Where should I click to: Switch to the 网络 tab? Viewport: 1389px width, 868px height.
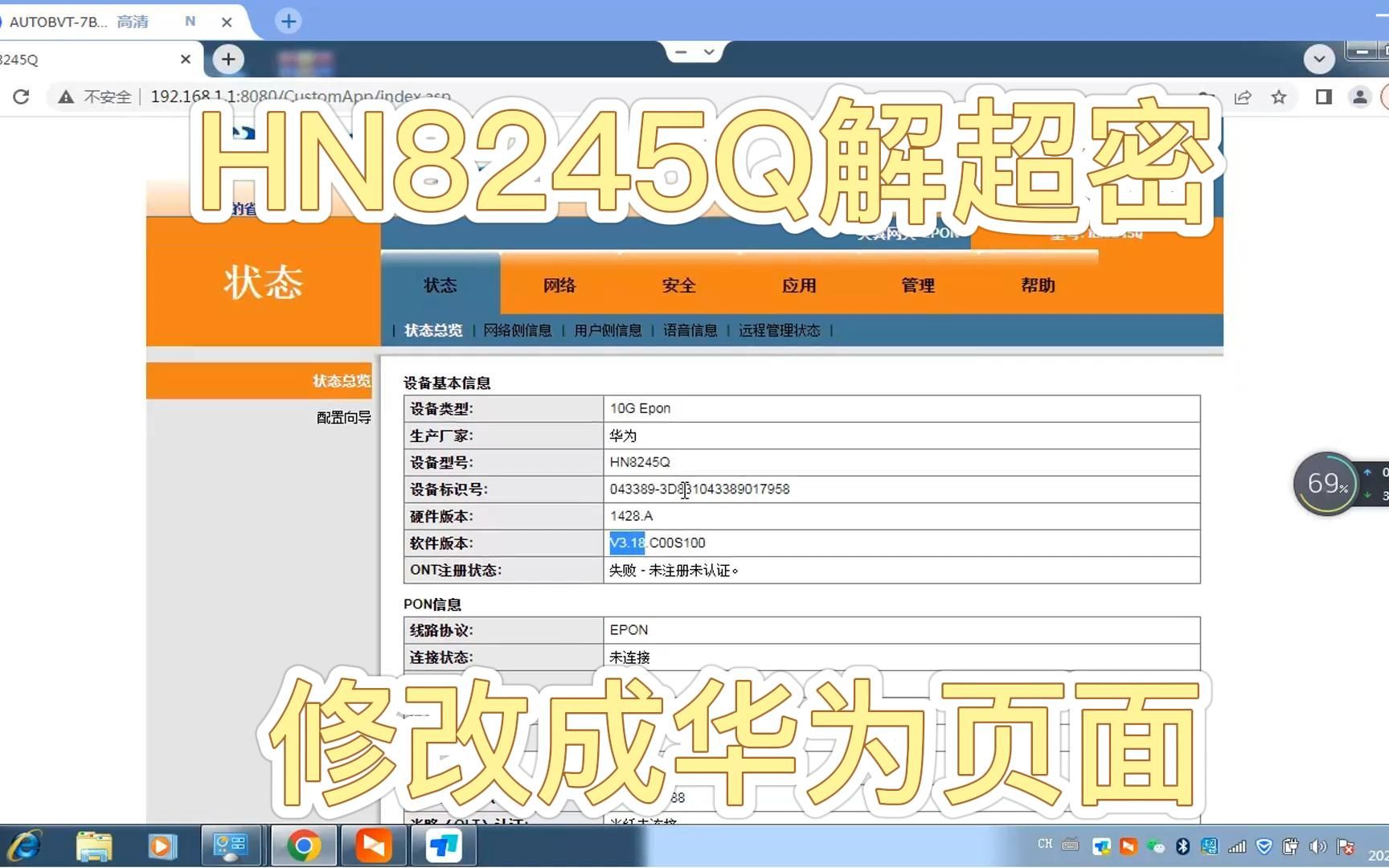tap(559, 285)
